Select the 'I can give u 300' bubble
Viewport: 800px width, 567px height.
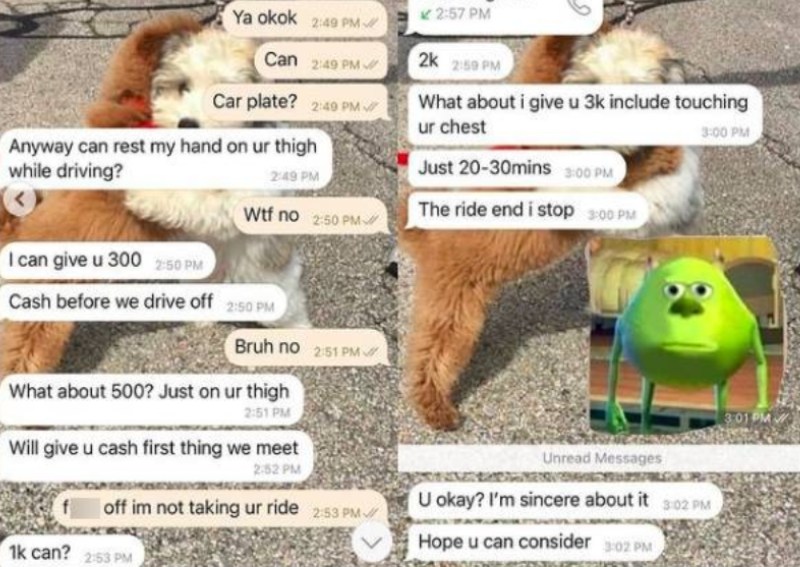(x=107, y=261)
